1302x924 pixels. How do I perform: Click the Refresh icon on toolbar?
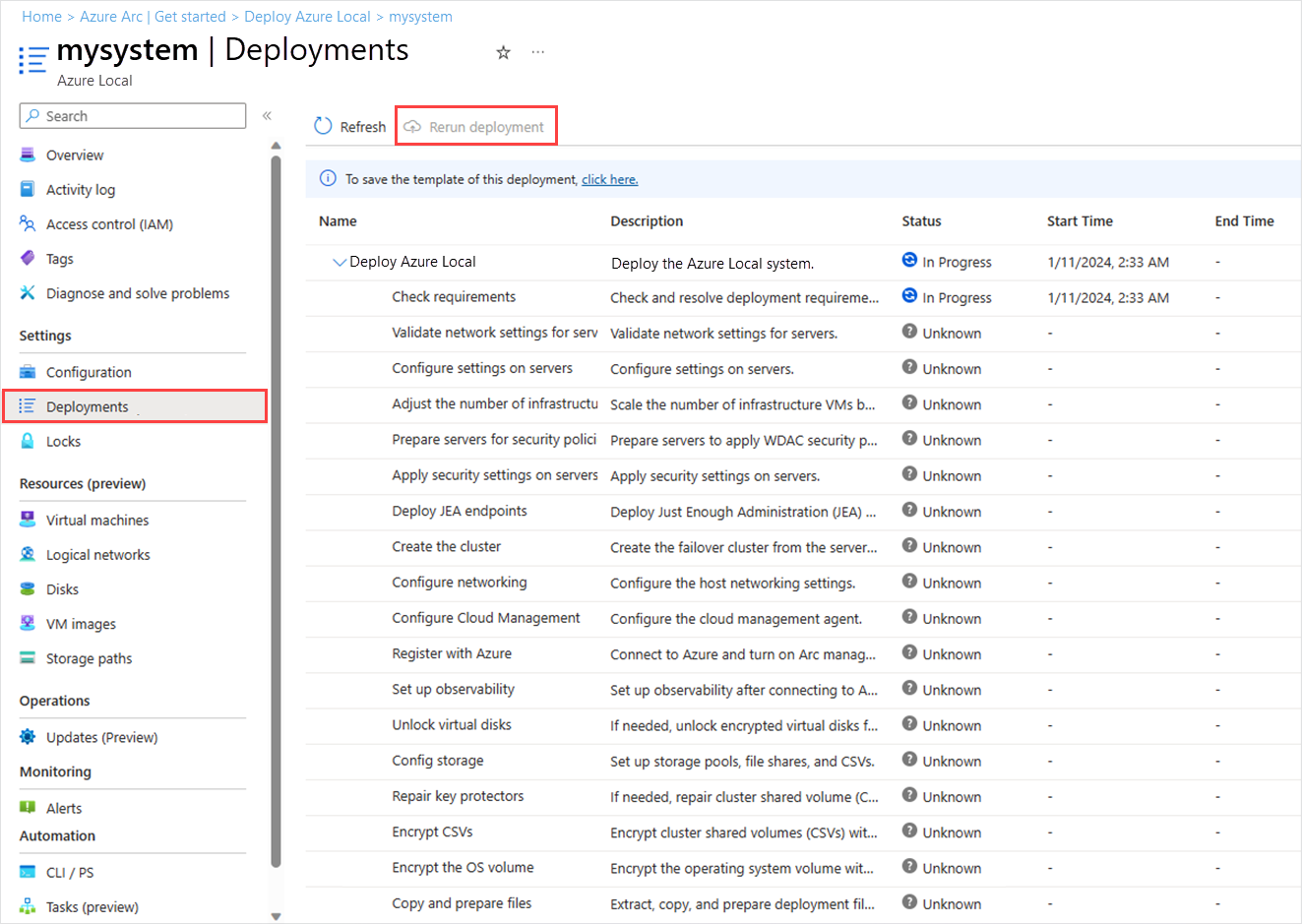324,126
